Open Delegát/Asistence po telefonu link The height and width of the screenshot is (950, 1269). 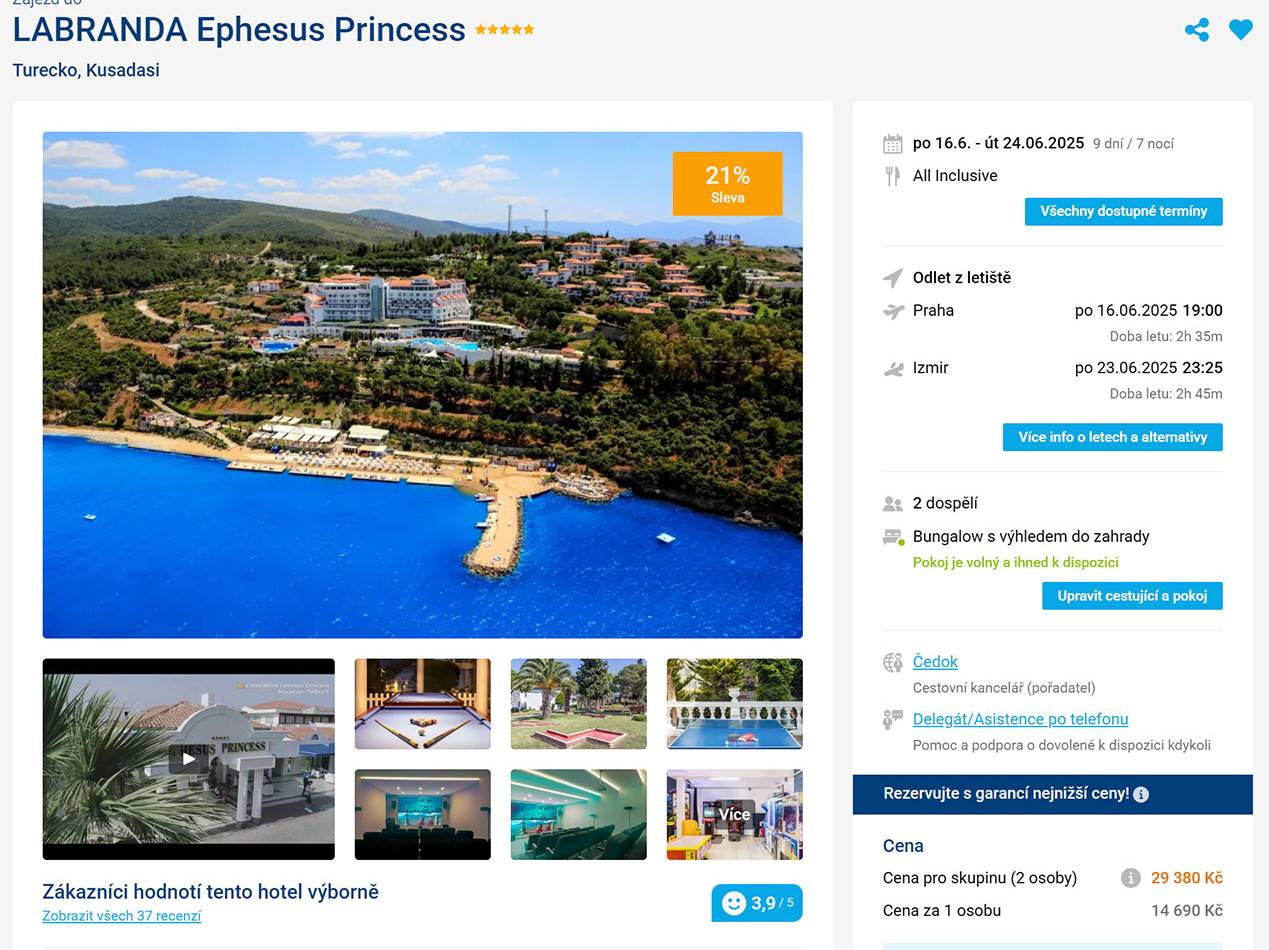coord(1020,719)
